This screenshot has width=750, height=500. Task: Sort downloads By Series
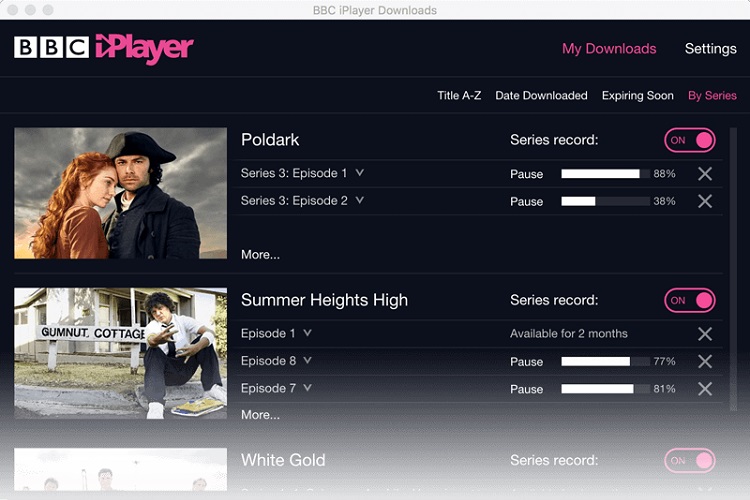click(712, 96)
